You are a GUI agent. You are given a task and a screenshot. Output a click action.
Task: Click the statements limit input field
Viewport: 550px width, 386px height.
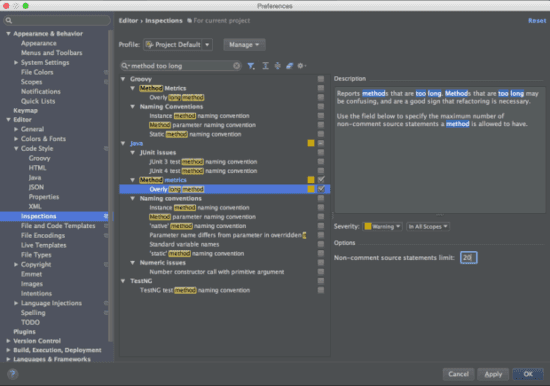(469, 258)
